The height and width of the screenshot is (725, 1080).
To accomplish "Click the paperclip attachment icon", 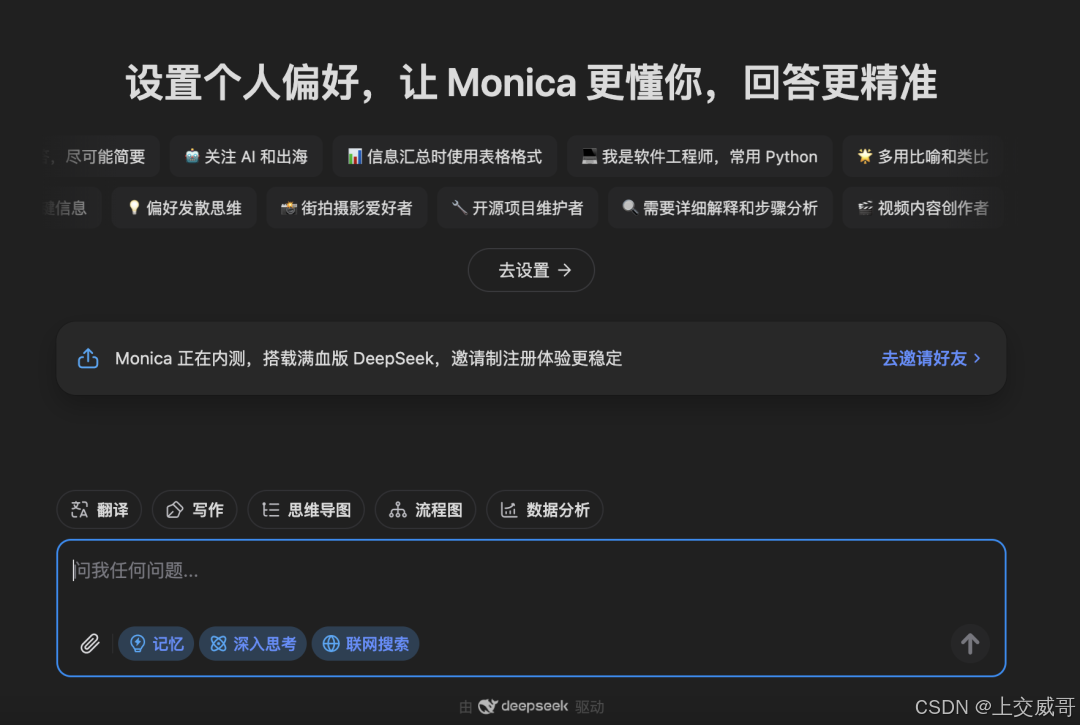I will click(x=90, y=644).
